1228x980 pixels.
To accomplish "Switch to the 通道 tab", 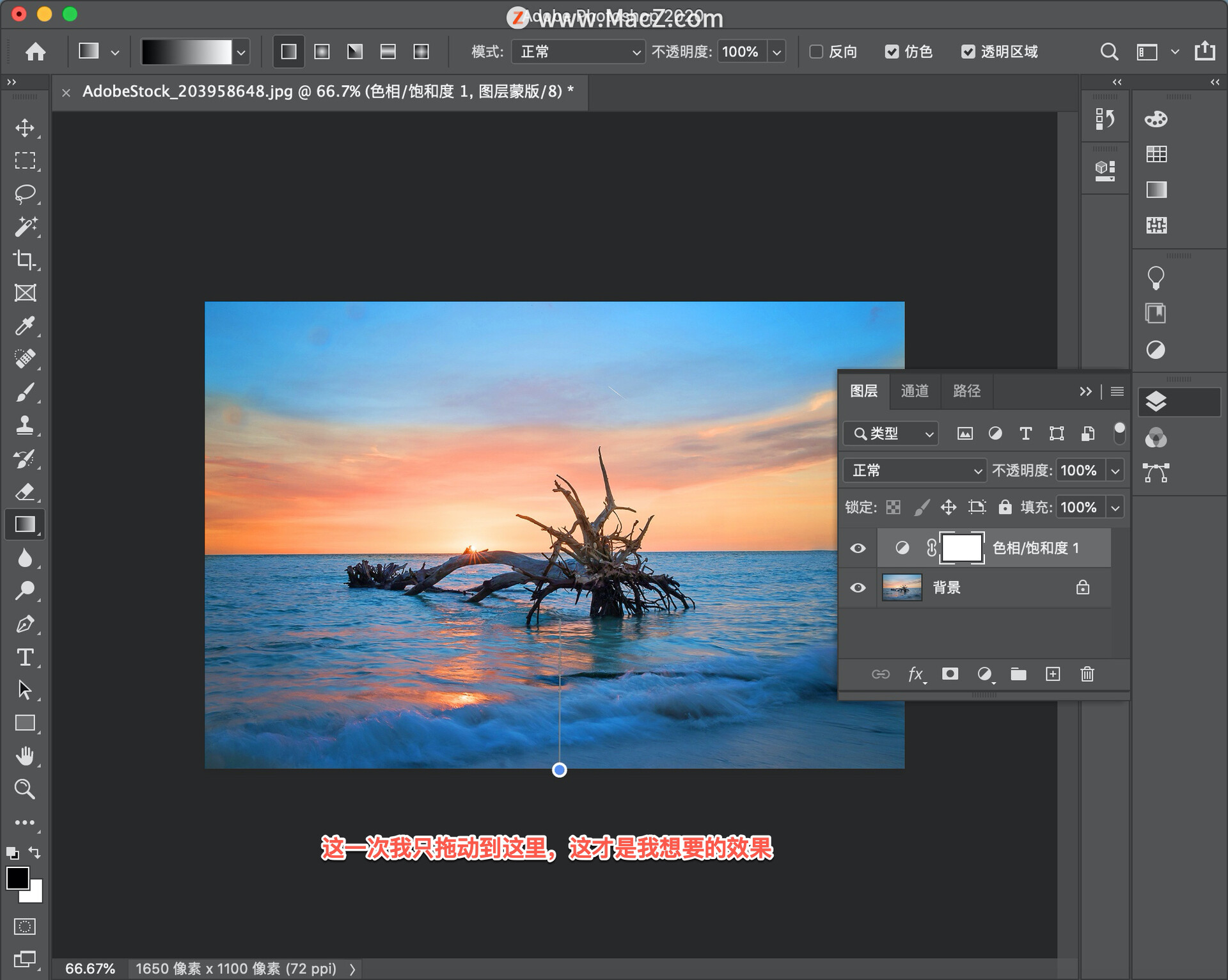I will tap(915, 391).
